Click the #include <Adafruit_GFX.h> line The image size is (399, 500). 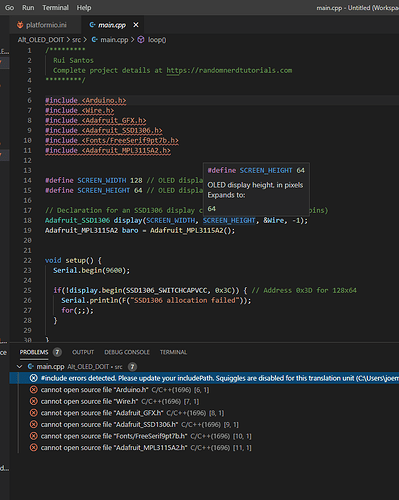tap(96, 120)
